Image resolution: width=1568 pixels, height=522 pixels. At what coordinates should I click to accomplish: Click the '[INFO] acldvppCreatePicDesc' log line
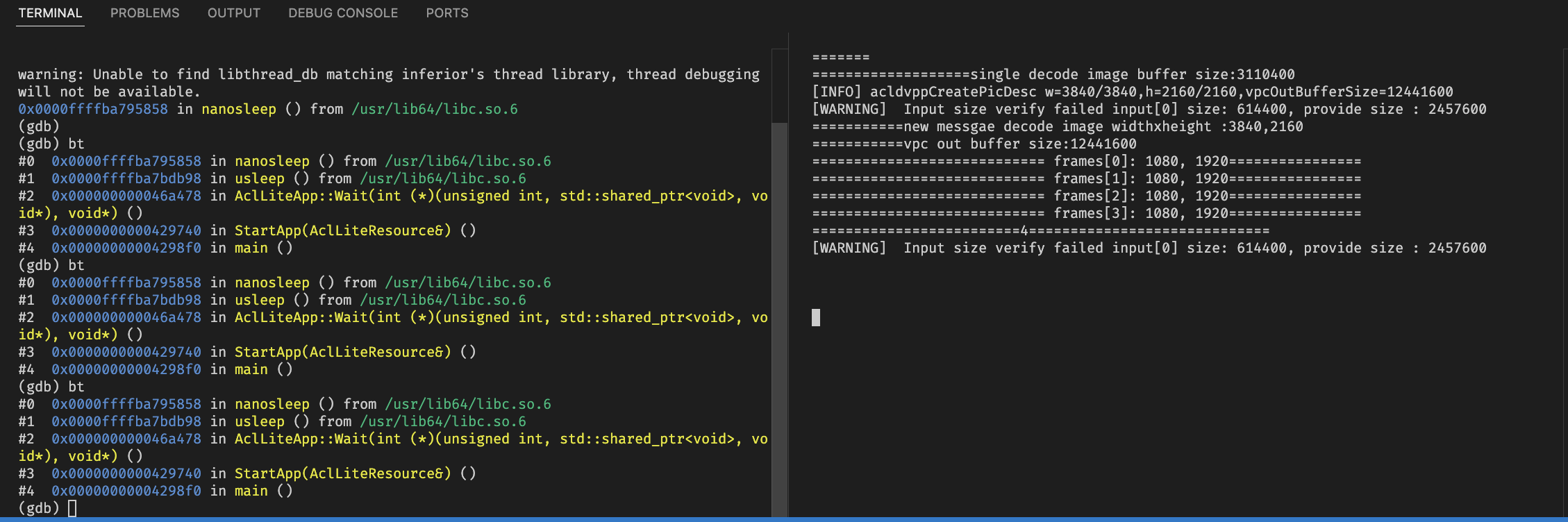[x=1133, y=92]
